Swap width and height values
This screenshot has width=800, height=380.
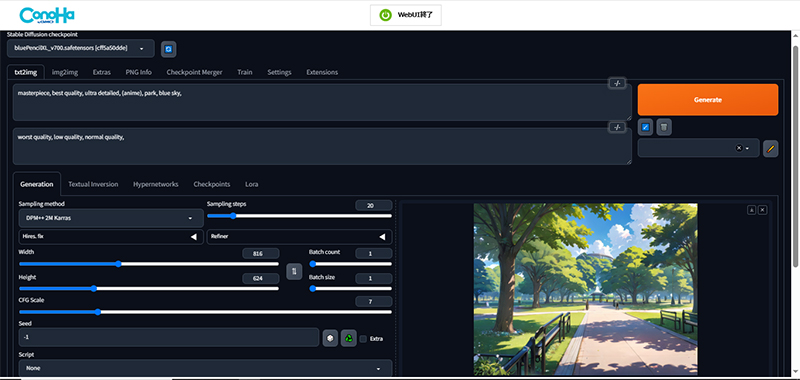click(x=294, y=271)
